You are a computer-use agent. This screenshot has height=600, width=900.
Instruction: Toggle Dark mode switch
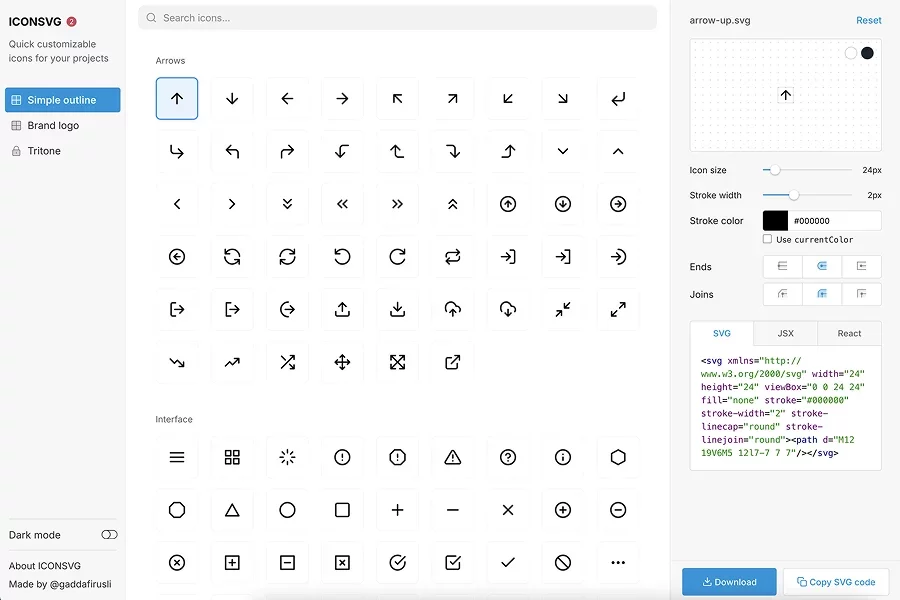109,535
